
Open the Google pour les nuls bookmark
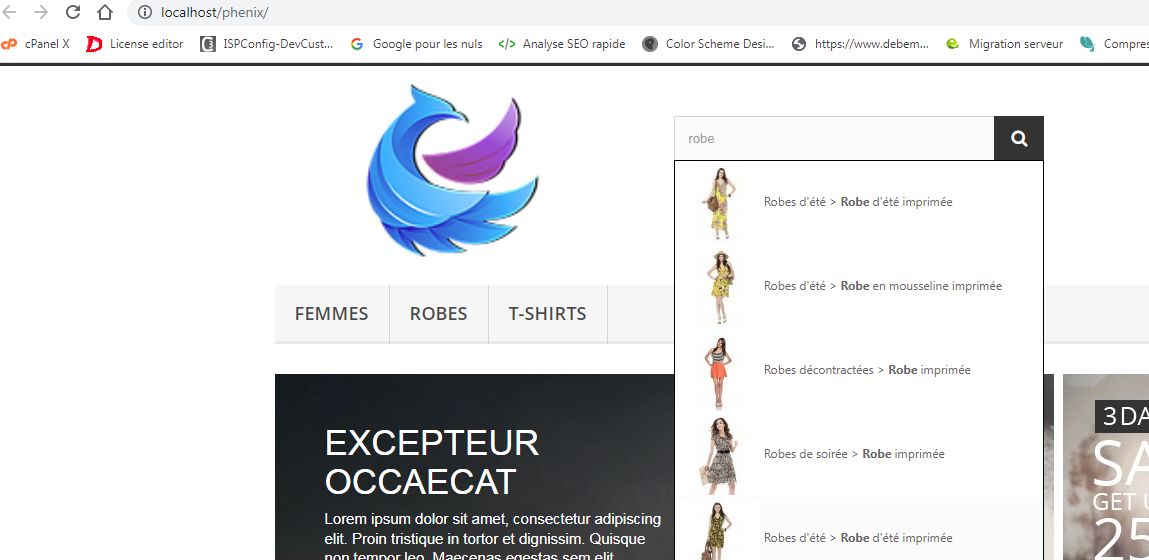[416, 44]
